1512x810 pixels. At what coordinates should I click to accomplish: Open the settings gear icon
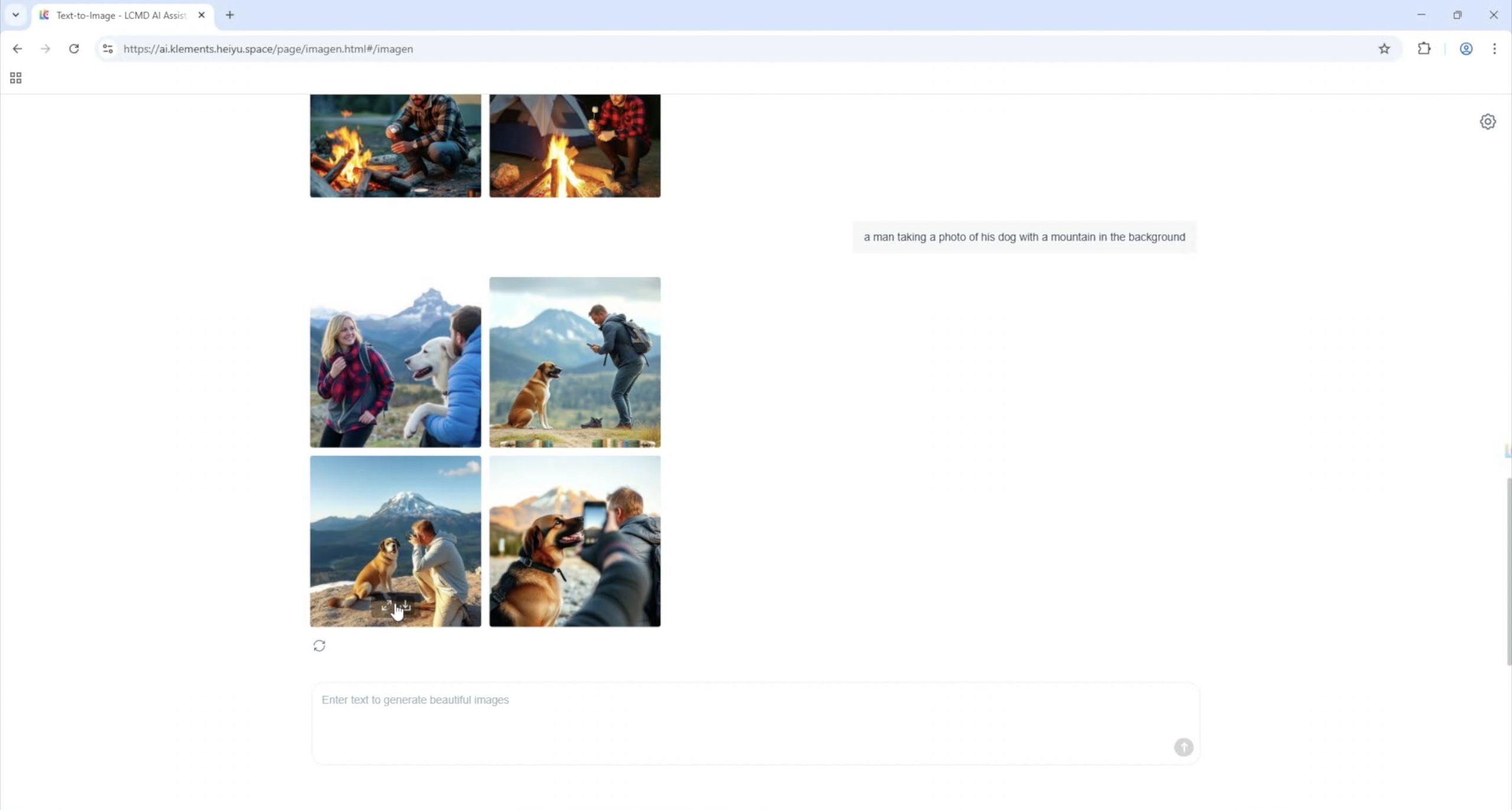(1487, 122)
